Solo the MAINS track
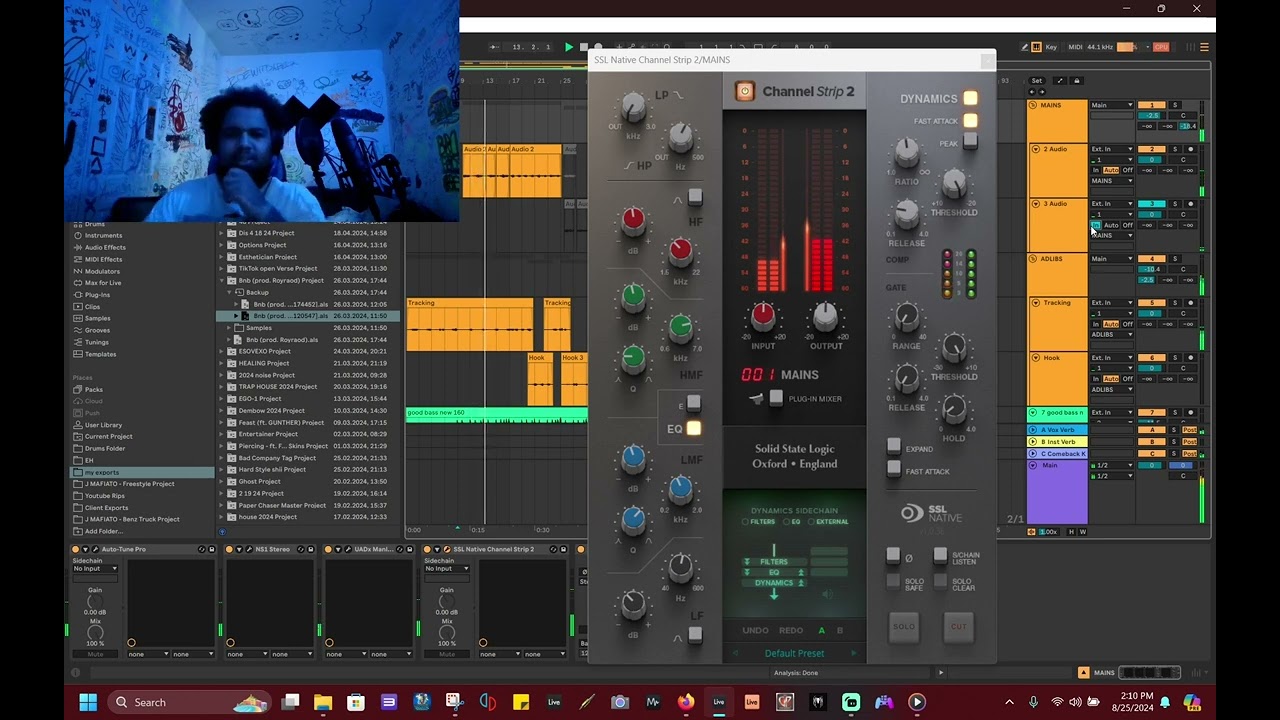Screen dimensions: 1280x720 (x=1174, y=105)
